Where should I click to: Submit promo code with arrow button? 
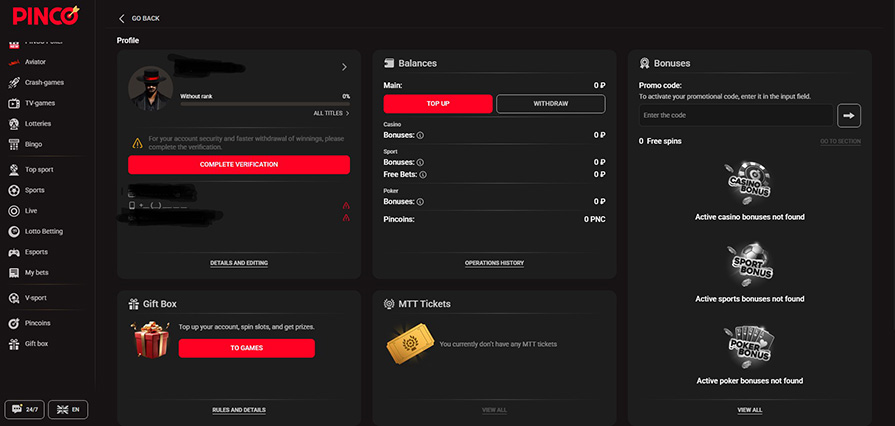coord(849,115)
